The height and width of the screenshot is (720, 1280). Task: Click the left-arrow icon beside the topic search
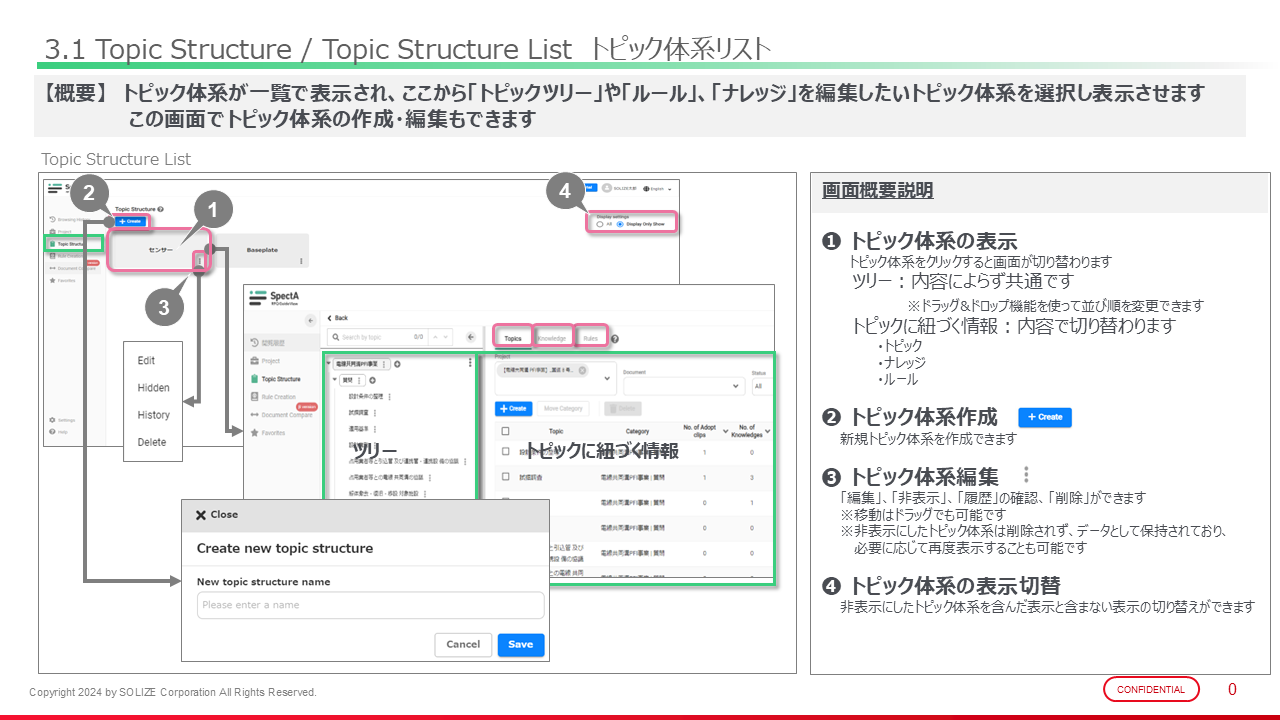pos(471,338)
